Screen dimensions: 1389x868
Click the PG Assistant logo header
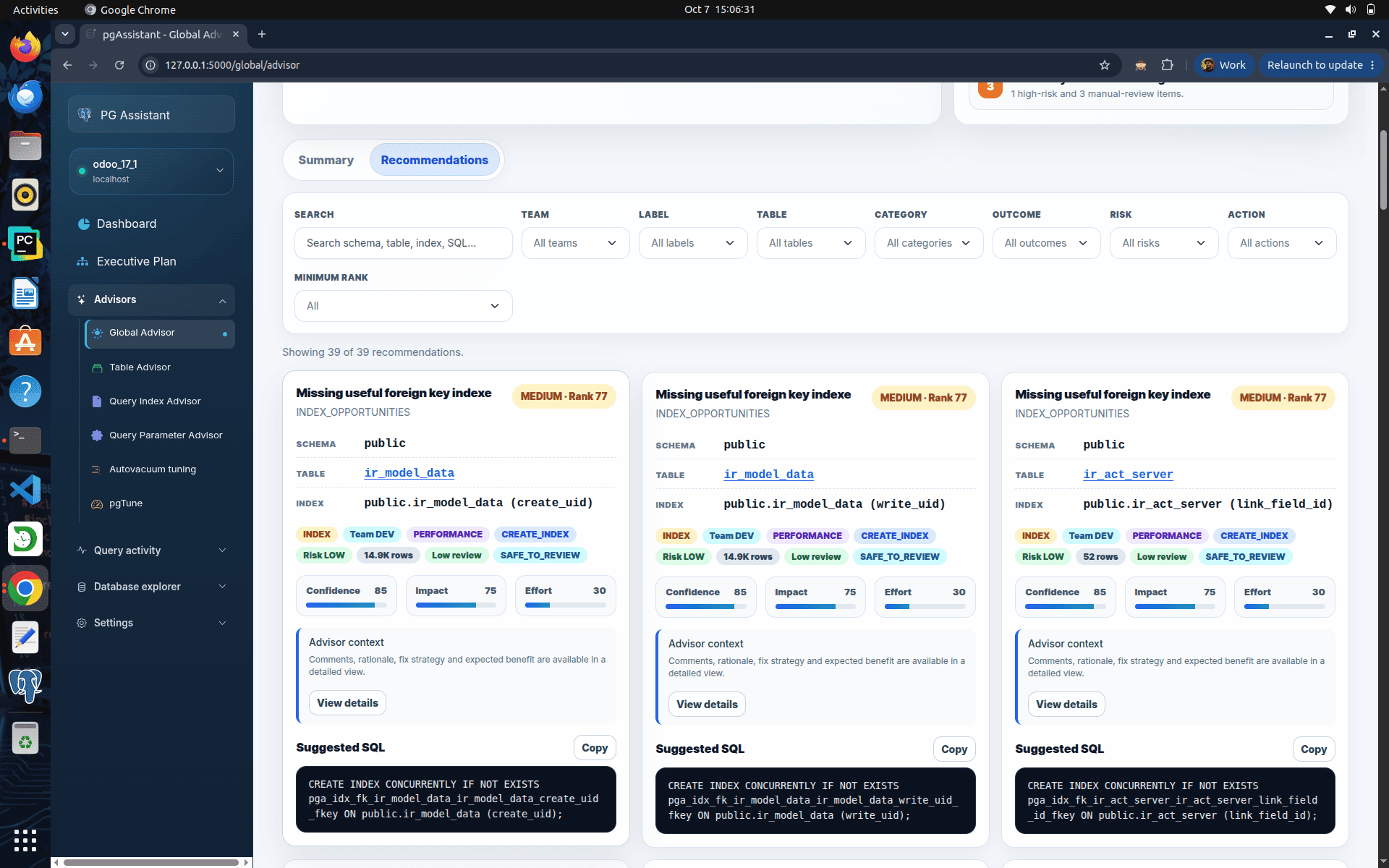pos(151,115)
